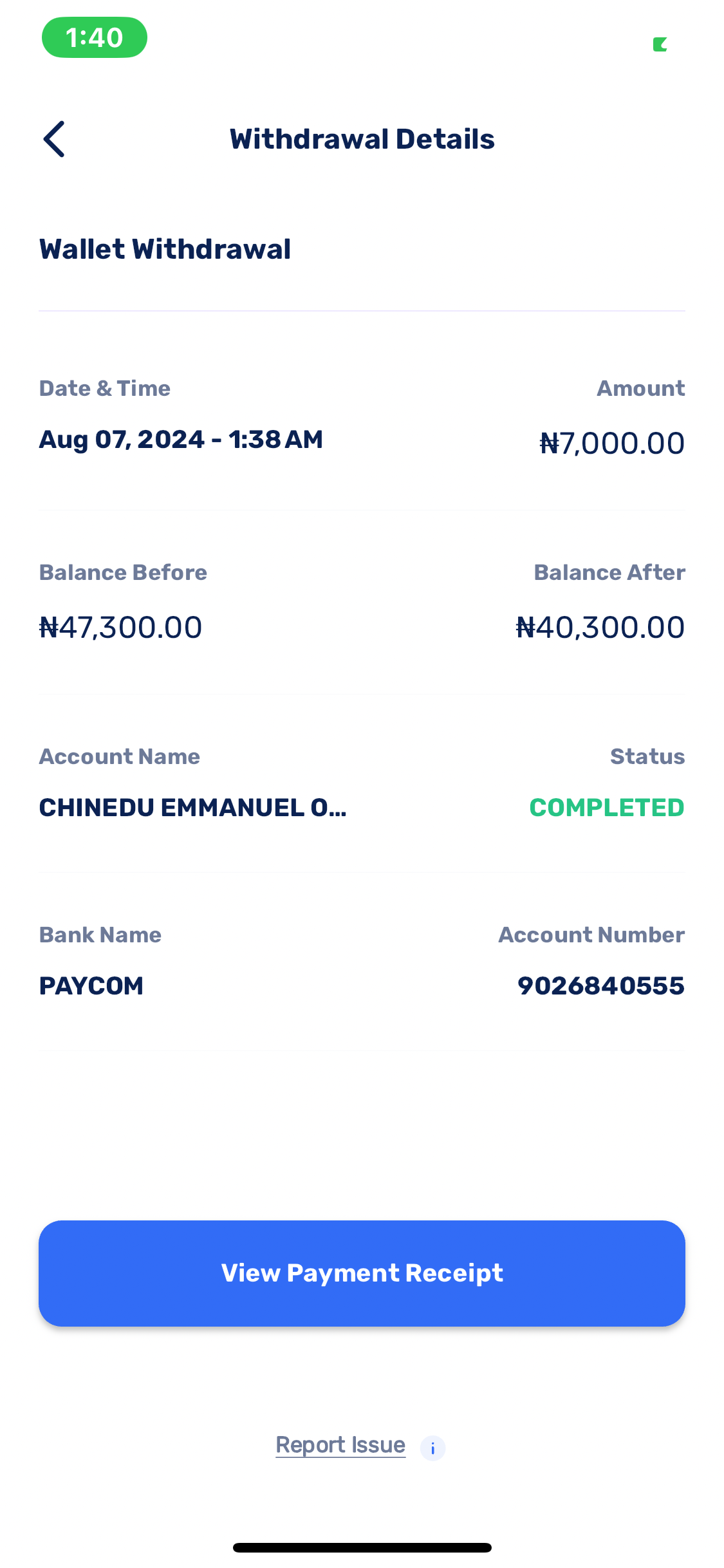The image size is (724, 1568).
Task: Tap the Balance After label
Action: click(x=609, y=572)
